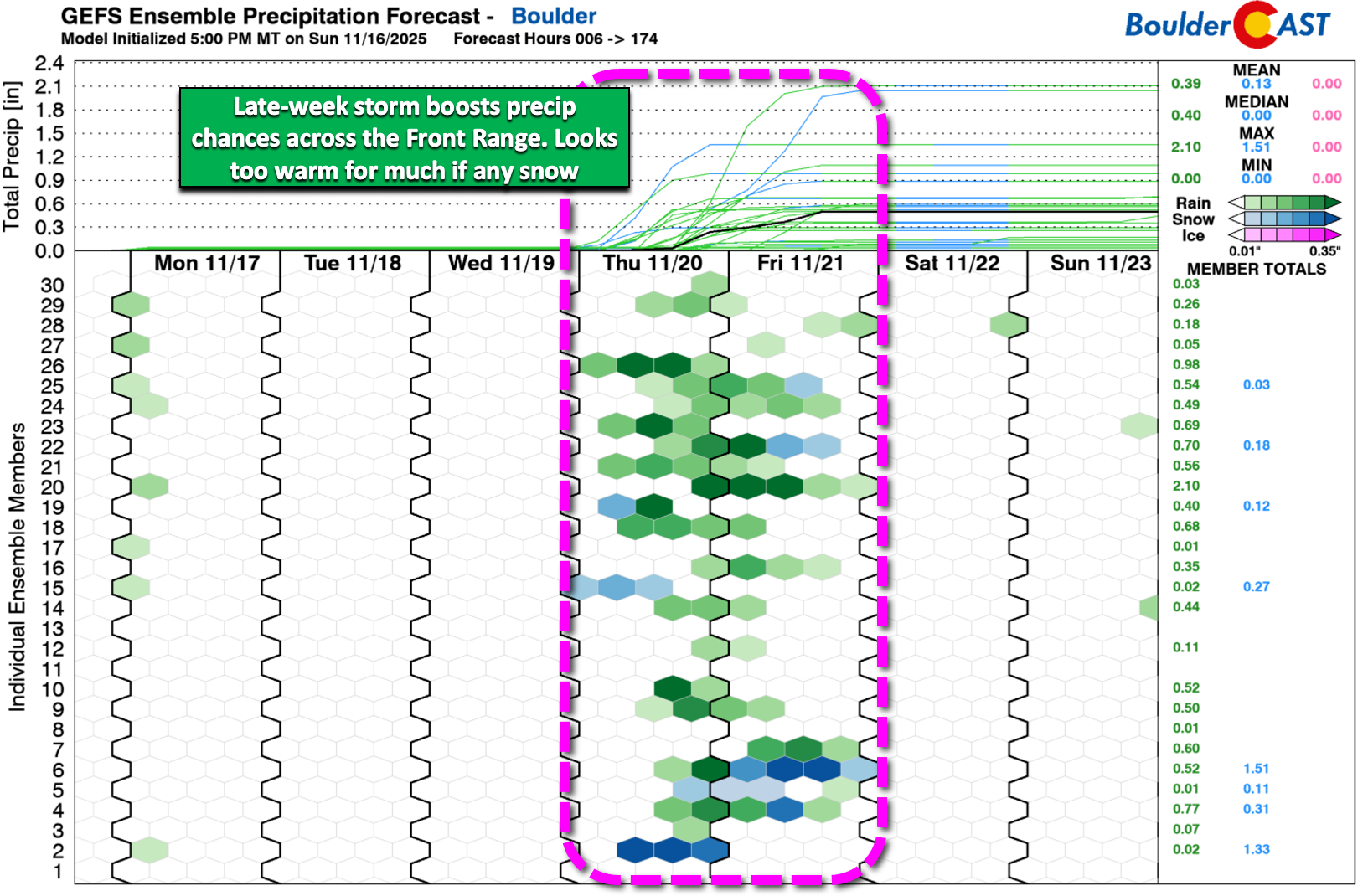Click the MEAN rain value 0.39
Image resolution: width=1368 pixels, height=896 pixels.
[x=1185, y=84]
